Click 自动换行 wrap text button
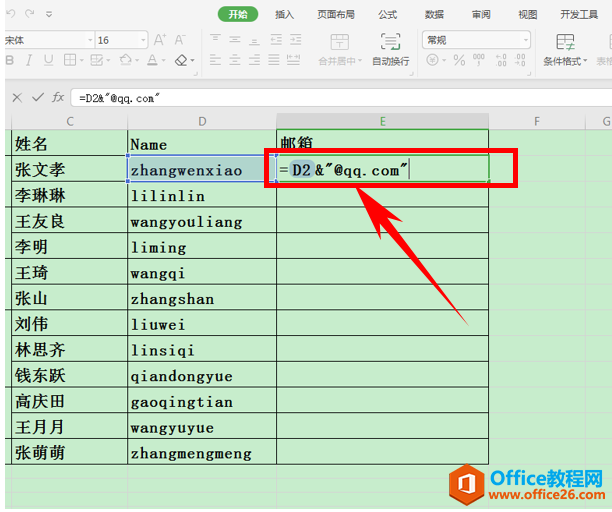Viewport: 612px width, 512px height. (391, 50)
